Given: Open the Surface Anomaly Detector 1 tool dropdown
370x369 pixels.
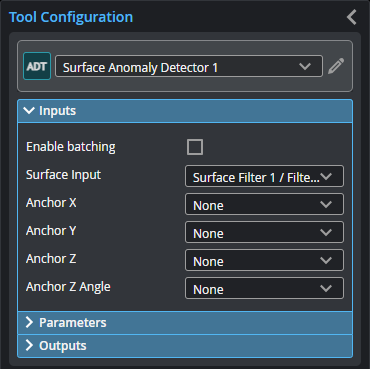Looking at the screenshot, I should (x=189, y=66).
